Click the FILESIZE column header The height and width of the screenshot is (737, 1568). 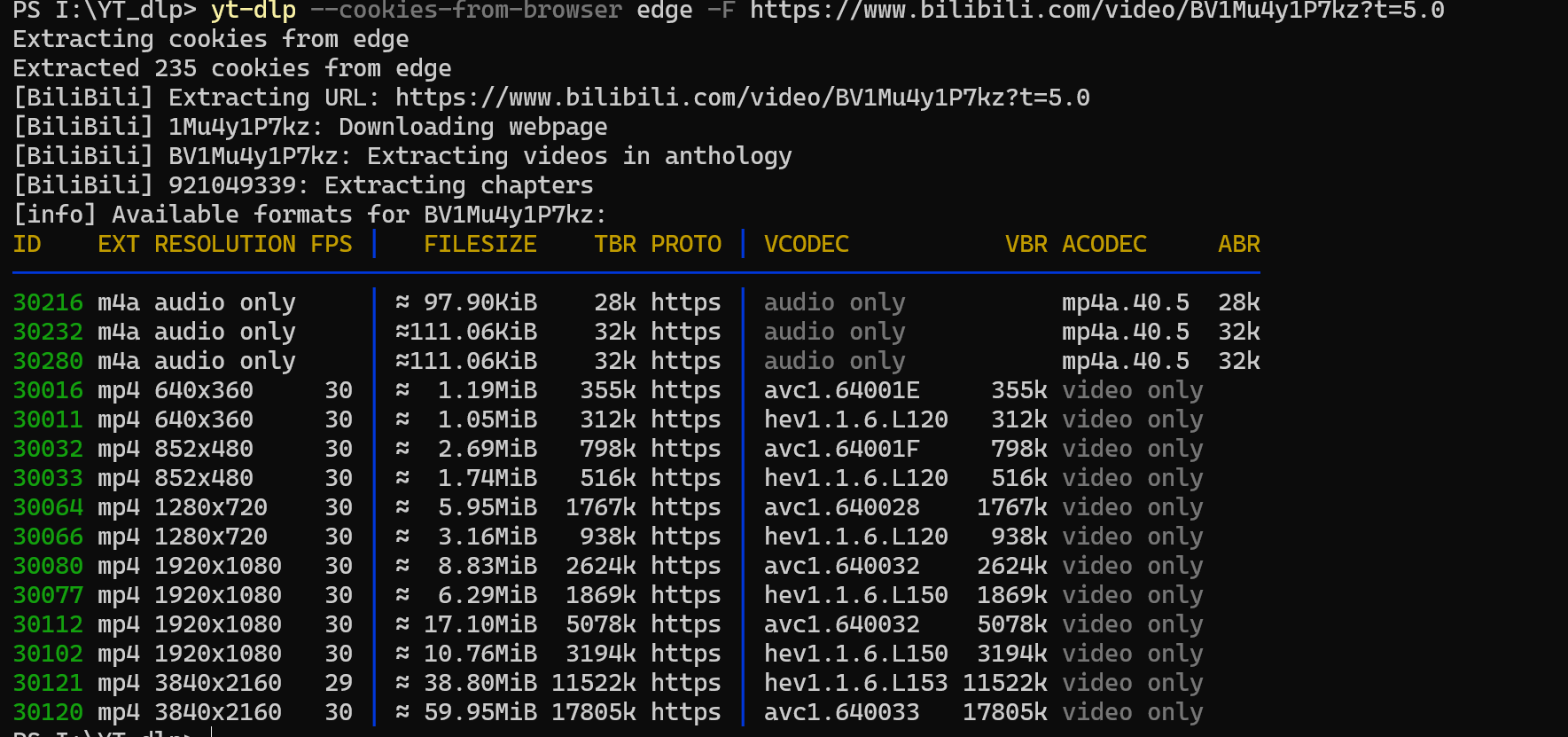coord(480,244)
